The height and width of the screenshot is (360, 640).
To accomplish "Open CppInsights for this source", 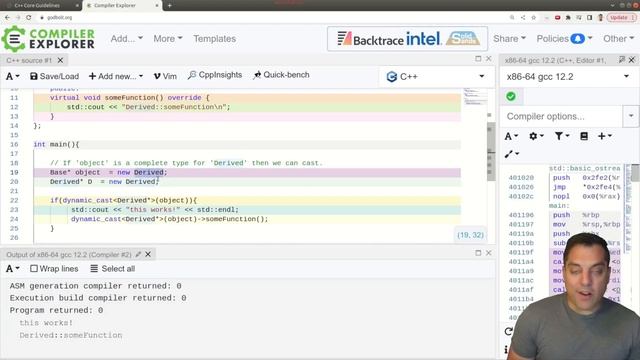I will click(215, 75).
